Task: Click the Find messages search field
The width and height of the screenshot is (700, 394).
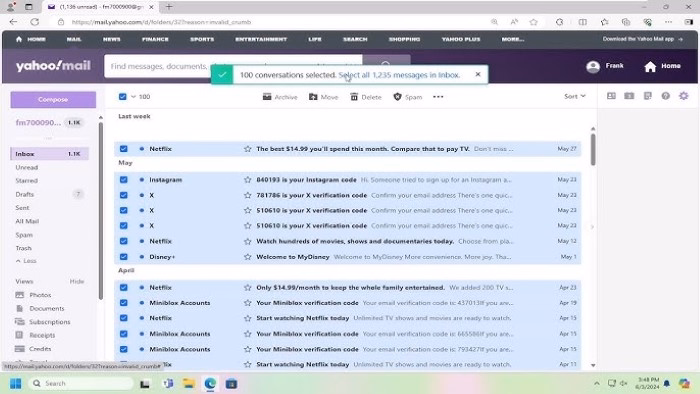Action: coord(233,66)
